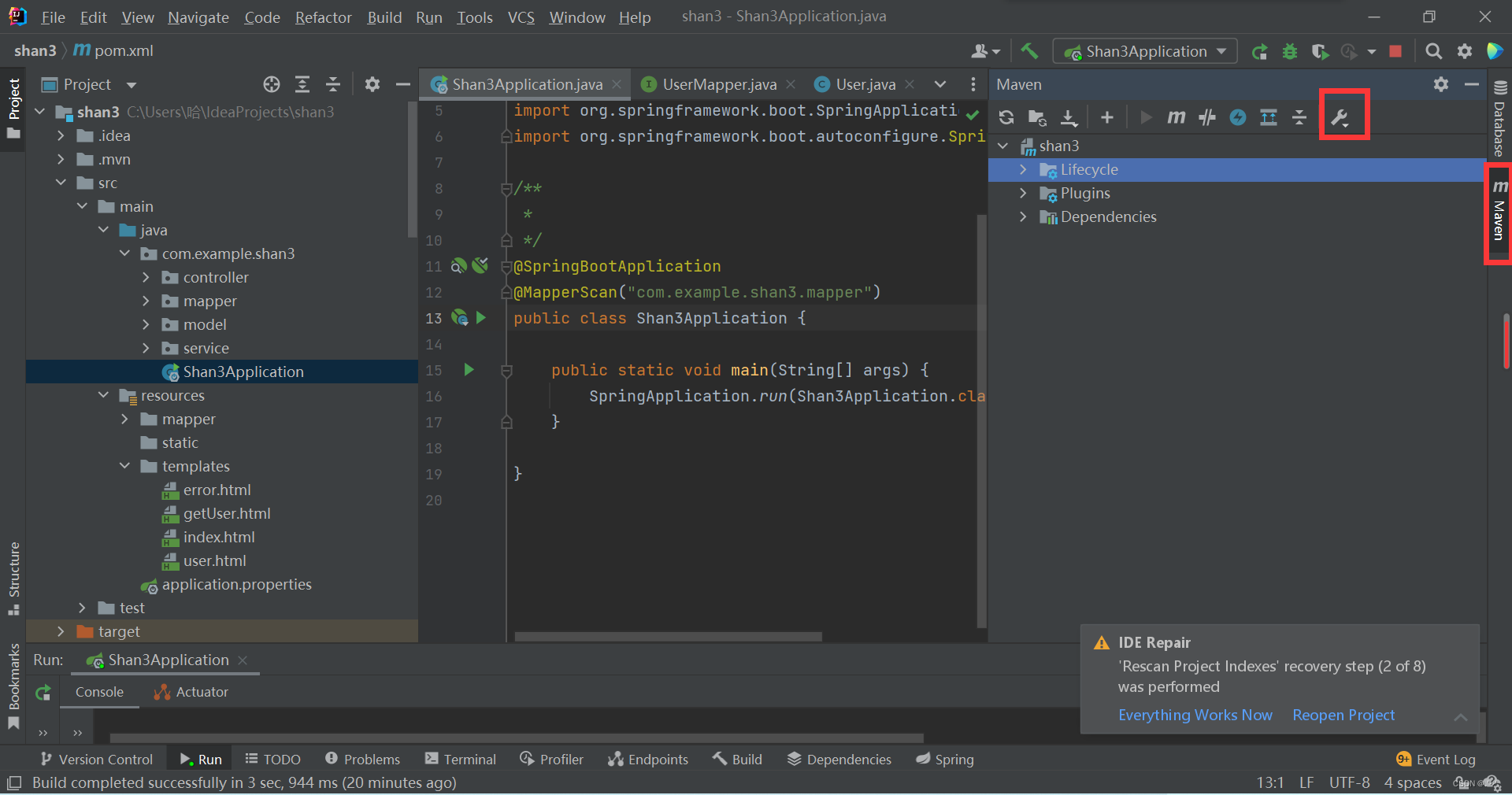The width and height of the screenshot is (1512, 795).
Task: Click the 4 spaces indent setting
Action: [1413, 783]
